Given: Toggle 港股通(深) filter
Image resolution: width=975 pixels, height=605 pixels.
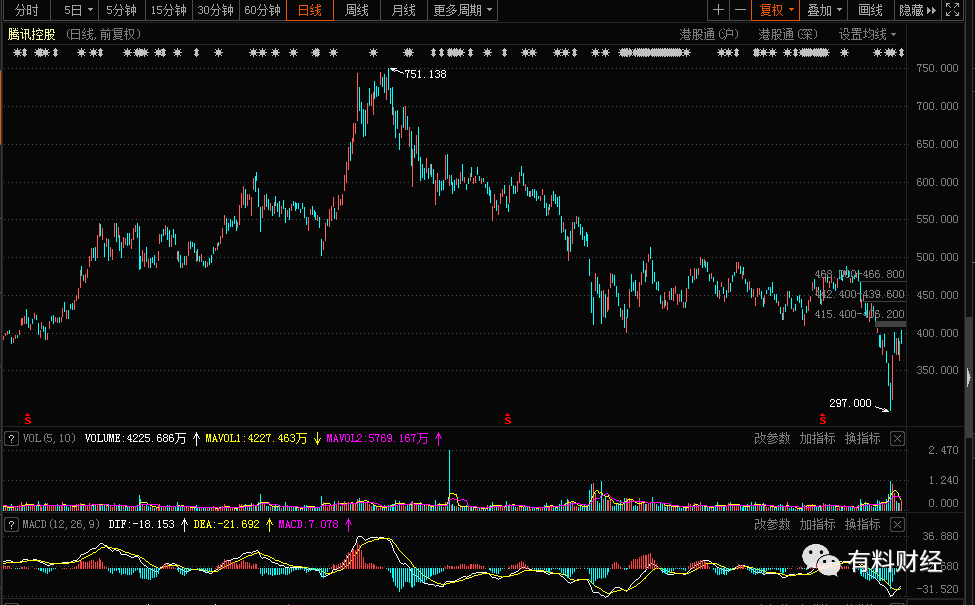Looking at the screenshot, I should pos(788,34).
